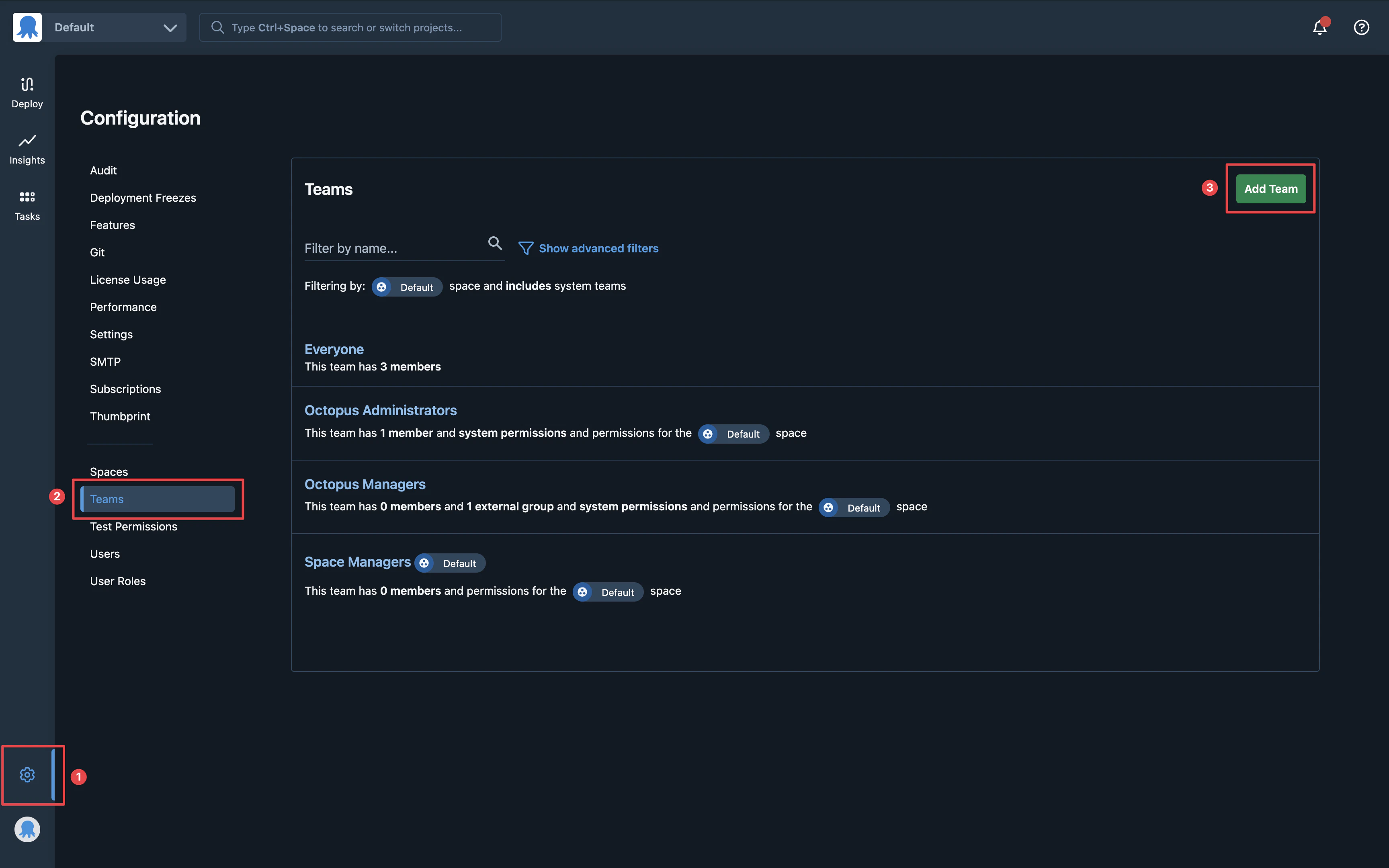Image resolution: width=1389 pixels, height=868 pixels.
Task: Select Teams in configuration menu
Action: (x=157, y=499)
